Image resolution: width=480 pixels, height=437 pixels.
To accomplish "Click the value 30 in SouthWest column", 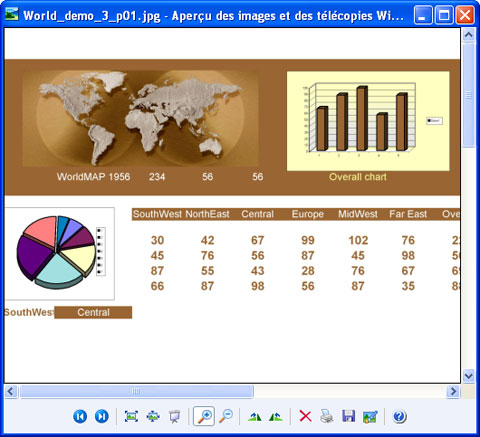I will 157,240.
